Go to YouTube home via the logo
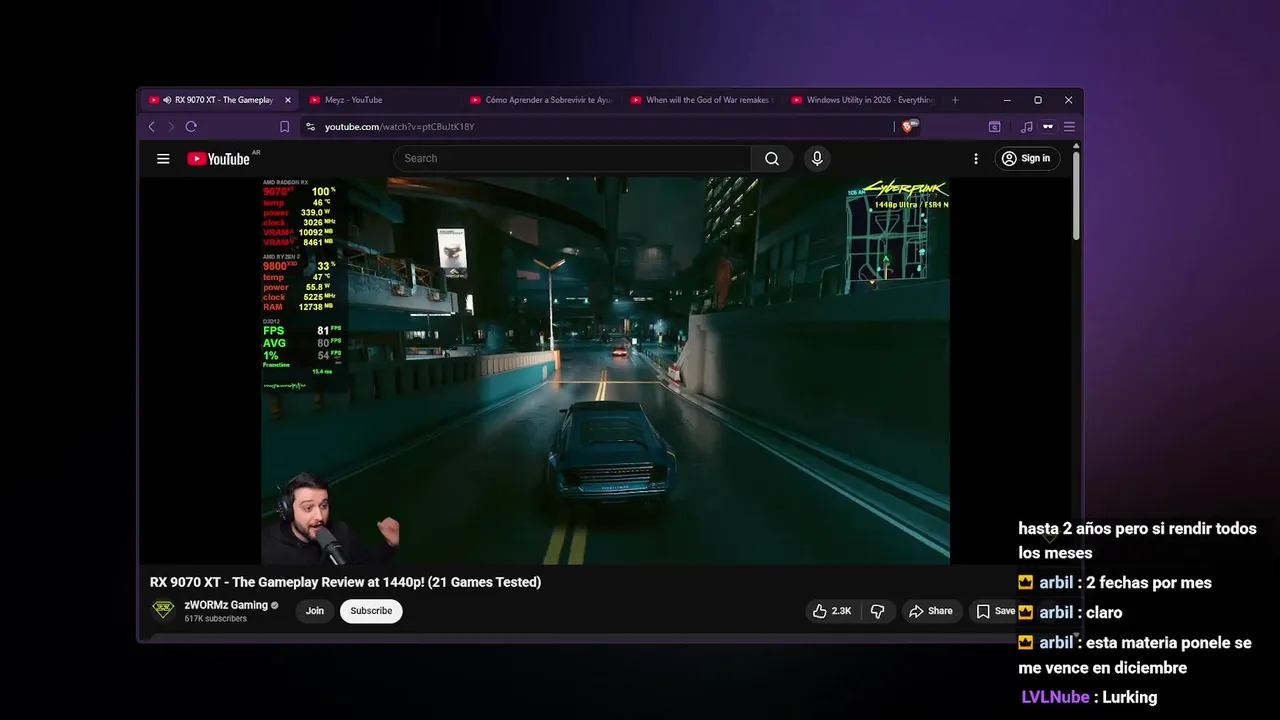Viewport: 1280px width, 720px height. click(218, 159)
